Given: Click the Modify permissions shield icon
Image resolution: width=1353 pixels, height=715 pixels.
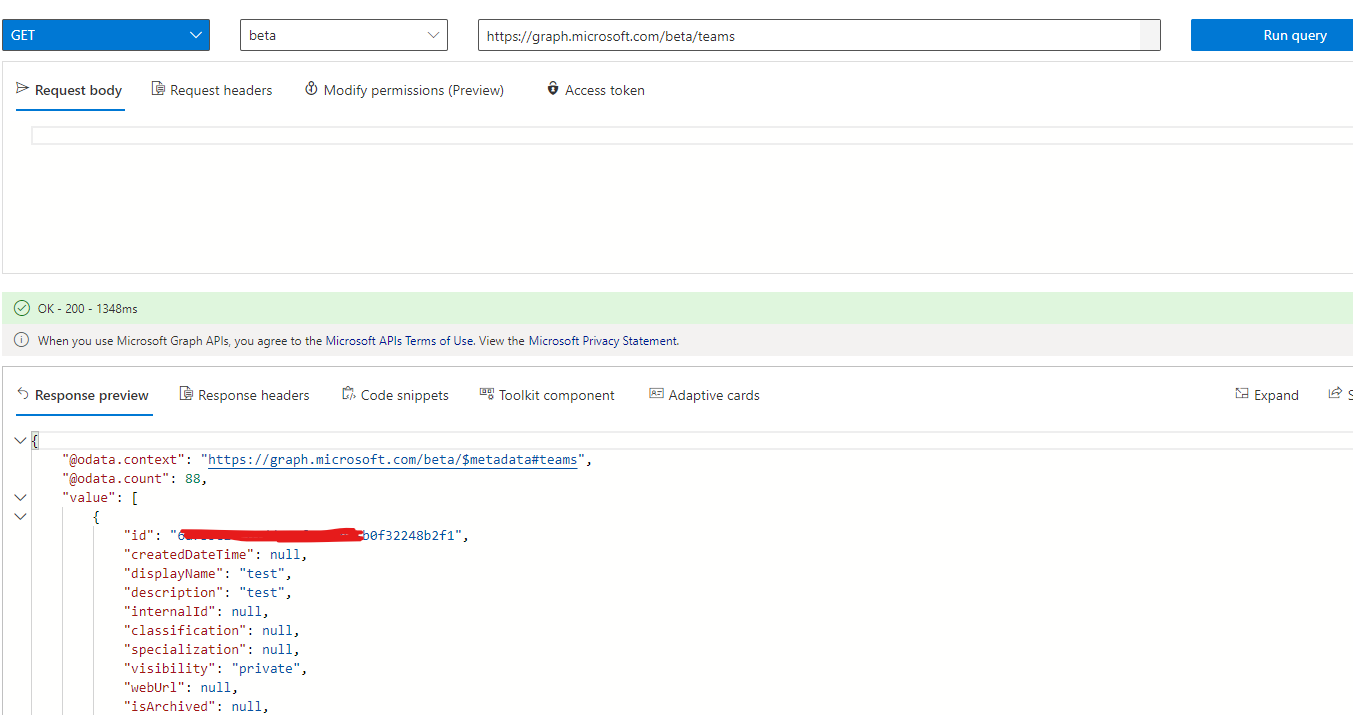Looking at the screenshot, I should point(311,89).
